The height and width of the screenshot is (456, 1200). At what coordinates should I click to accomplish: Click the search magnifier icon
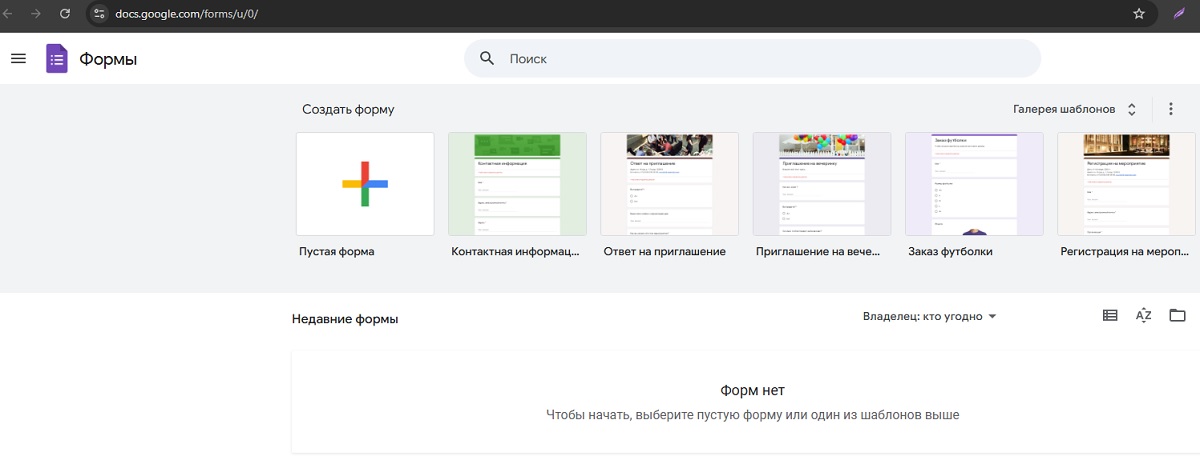coord(487,59)
